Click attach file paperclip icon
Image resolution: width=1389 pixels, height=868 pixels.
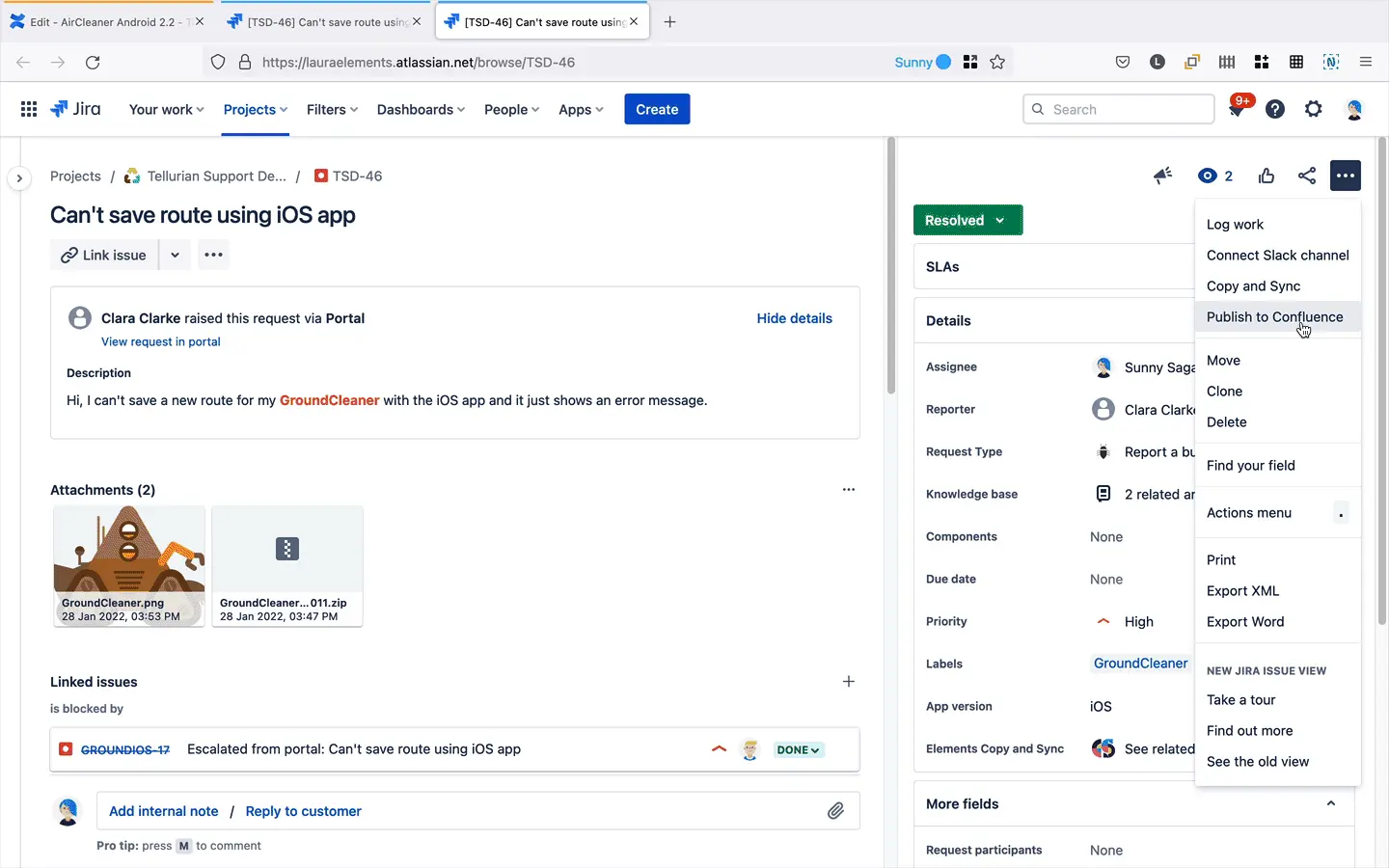point(835,811)
